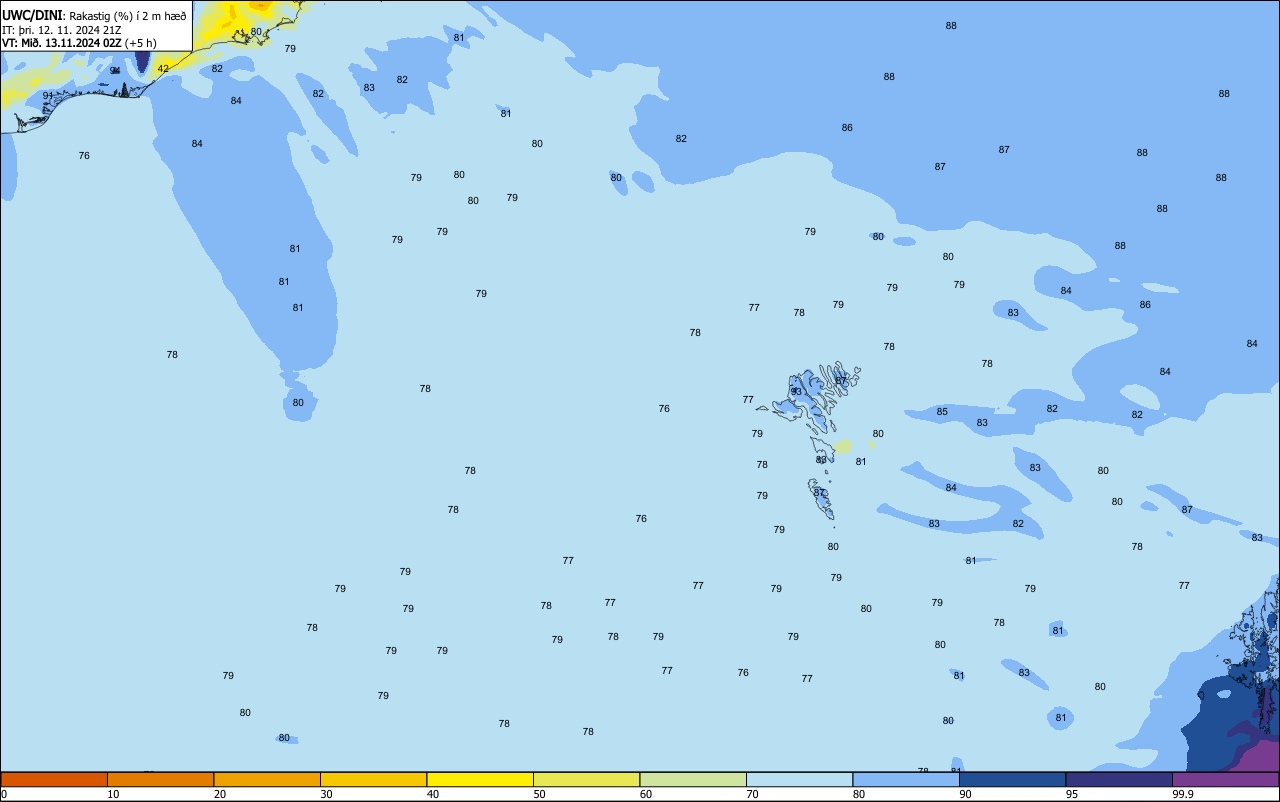Click the southernmost Faroe island outline
Image resolution: width=1280 pixels, height=802 pixels.
[x=821, y=499]
